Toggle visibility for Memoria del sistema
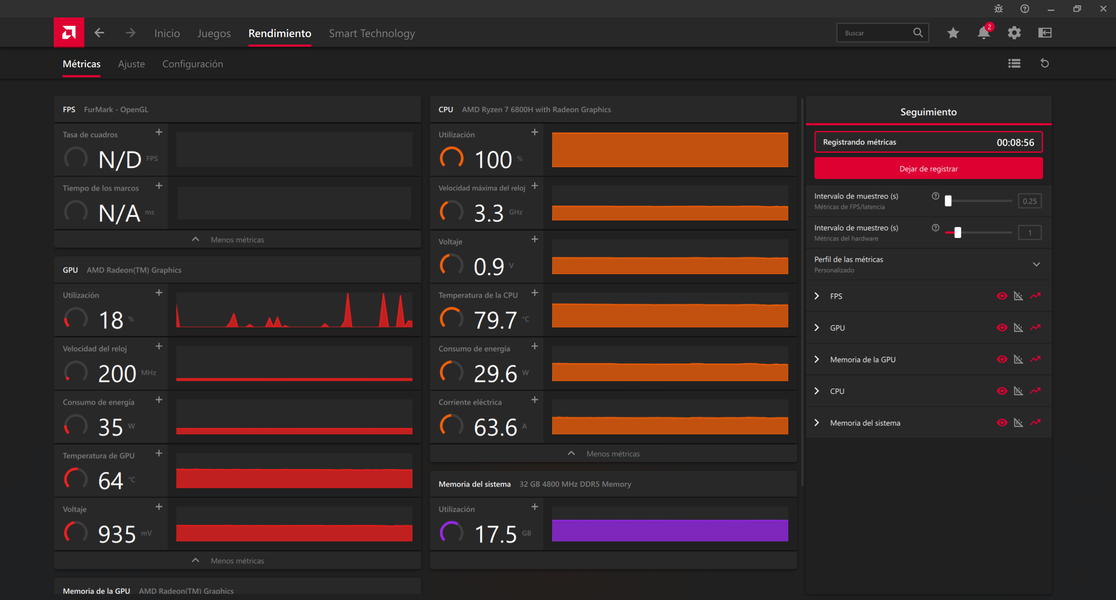Viewport: 1116px width, 600px height. (x=1002, y=423)
